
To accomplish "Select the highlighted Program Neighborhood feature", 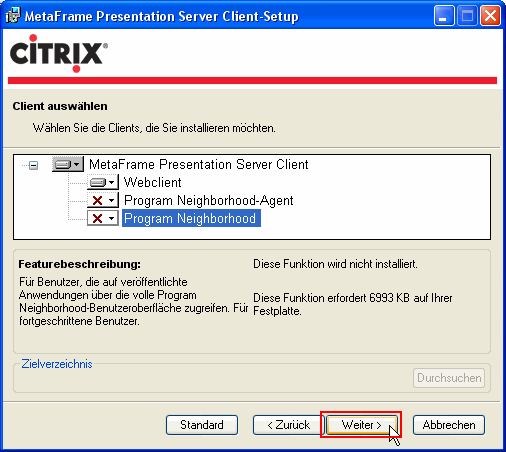I will point(191,218).
